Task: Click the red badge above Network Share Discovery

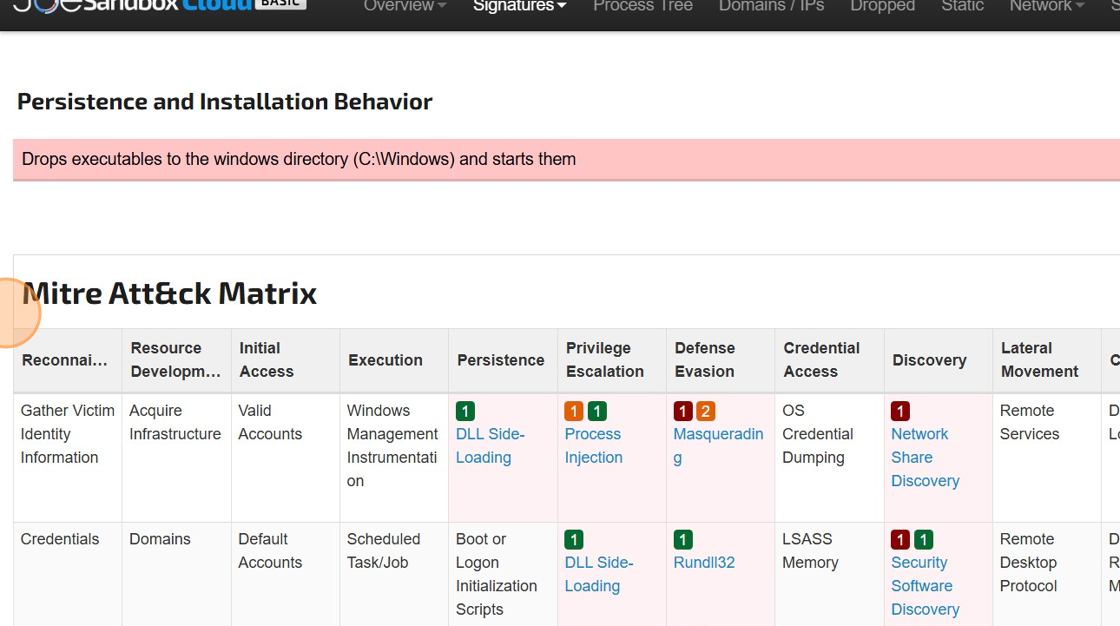Action: click(901, 410)
